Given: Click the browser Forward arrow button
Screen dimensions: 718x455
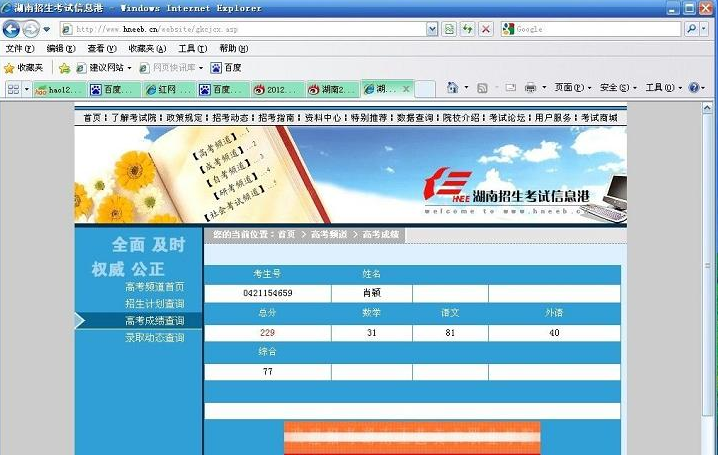Looking at the screenshot, I should [31, 29].
